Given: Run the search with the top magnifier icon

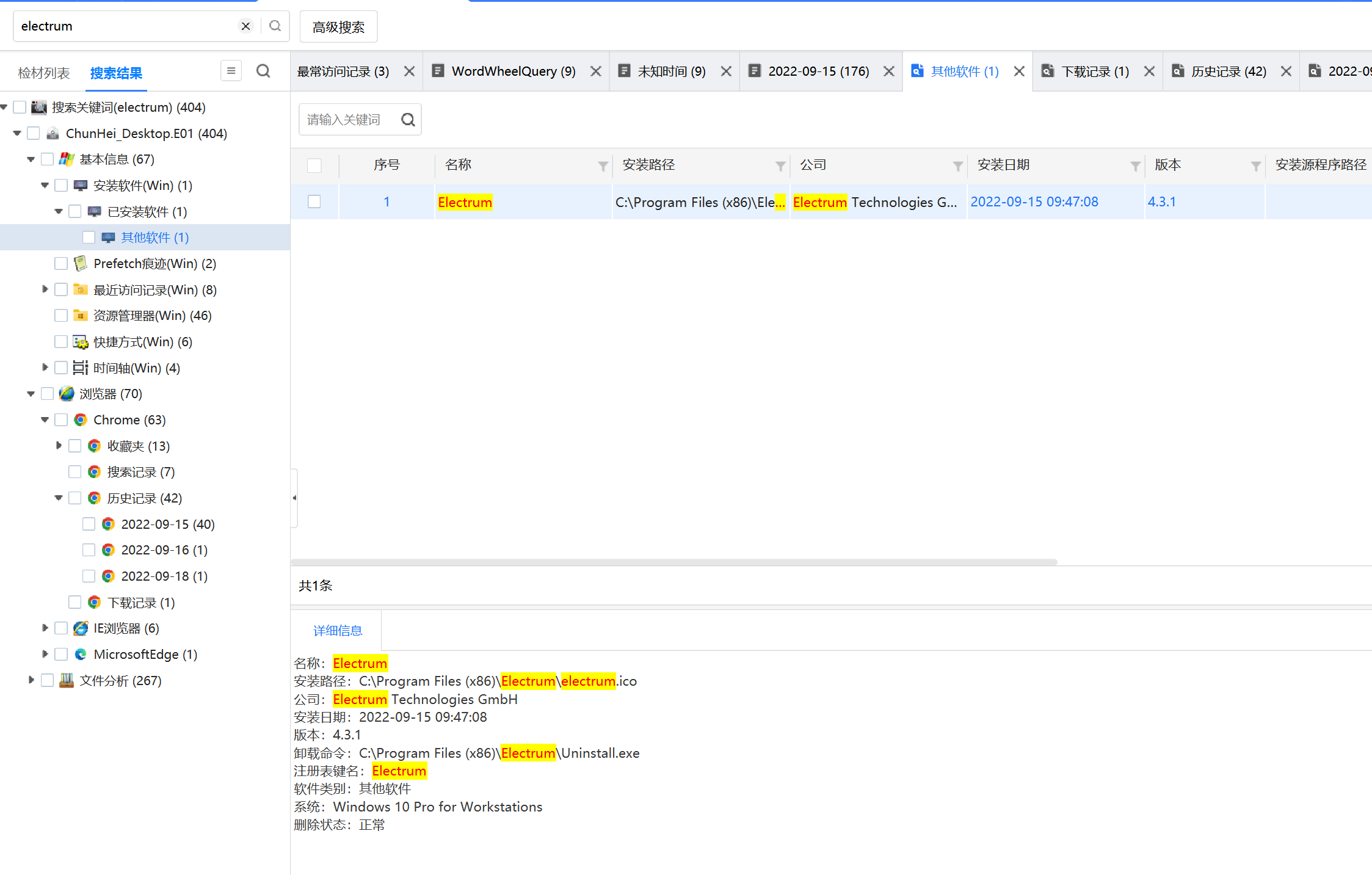Looking at the screenshot, I should 275,26.
